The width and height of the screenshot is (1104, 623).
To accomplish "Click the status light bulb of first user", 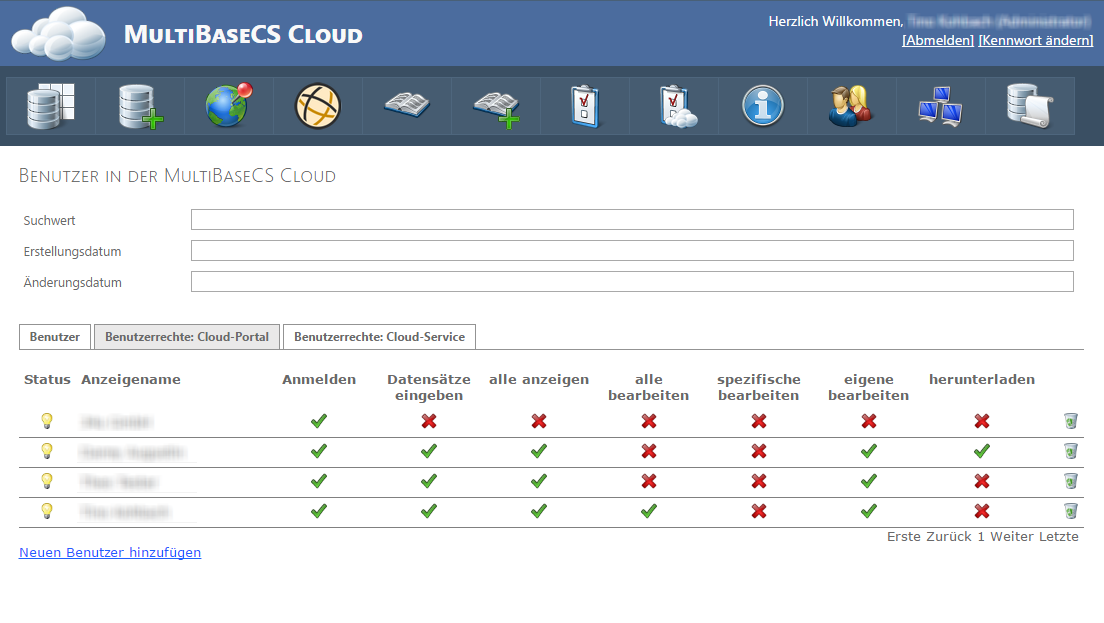I will click(46, 421).
